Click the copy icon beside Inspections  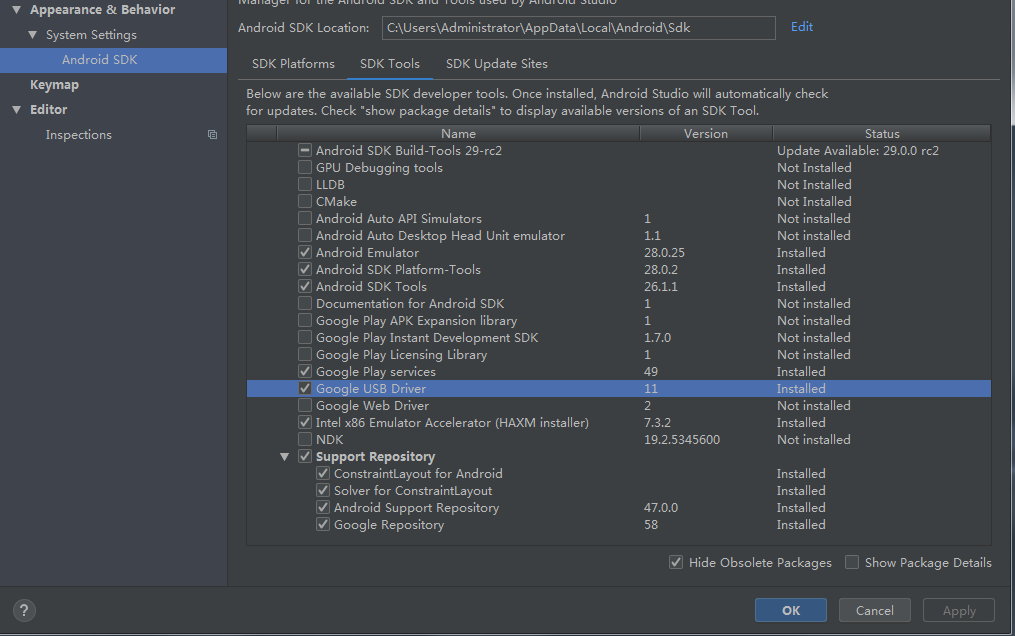pyautogui.click(x=211, y=133)
